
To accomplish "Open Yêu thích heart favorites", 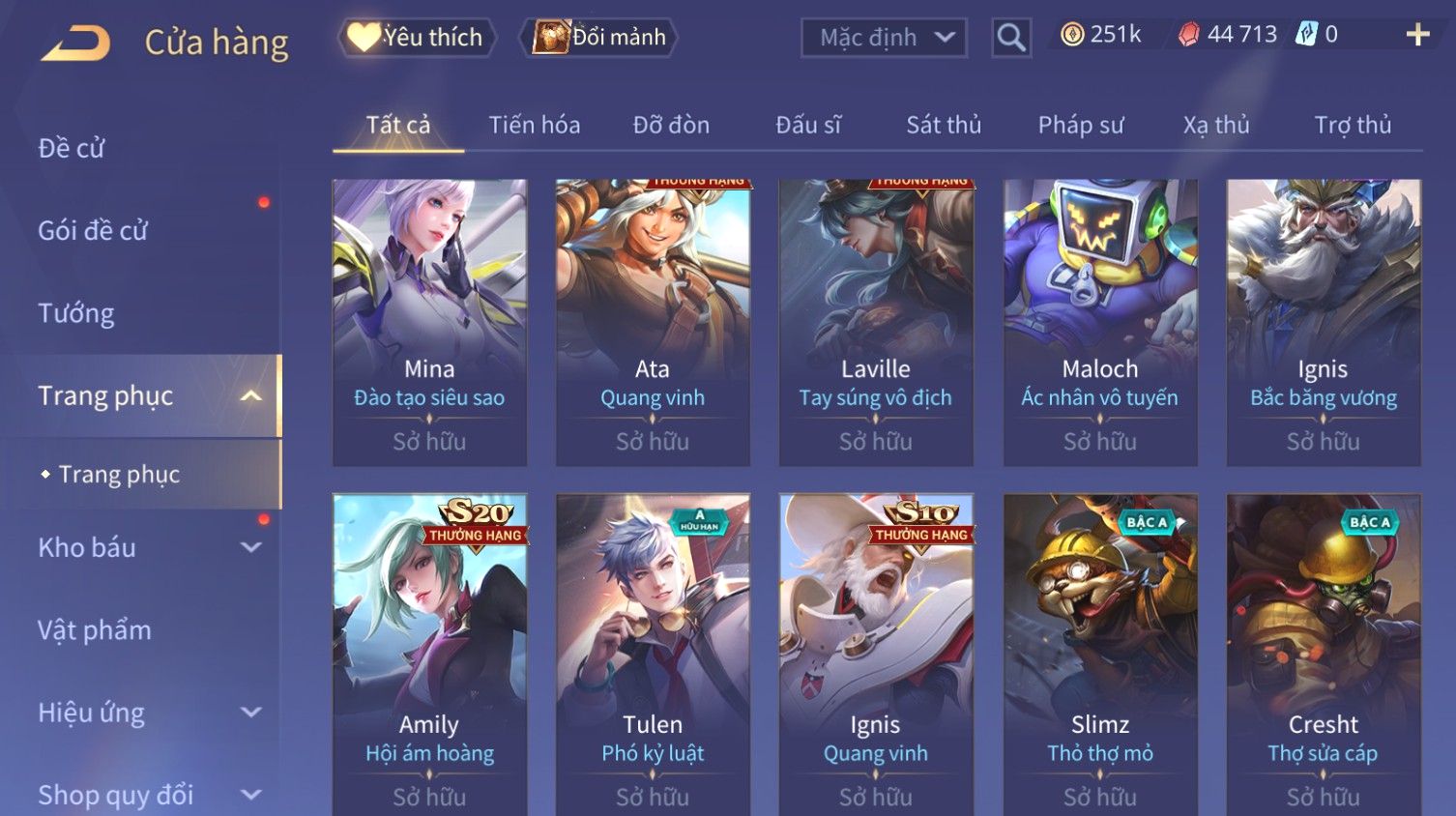I will point(416,37).
